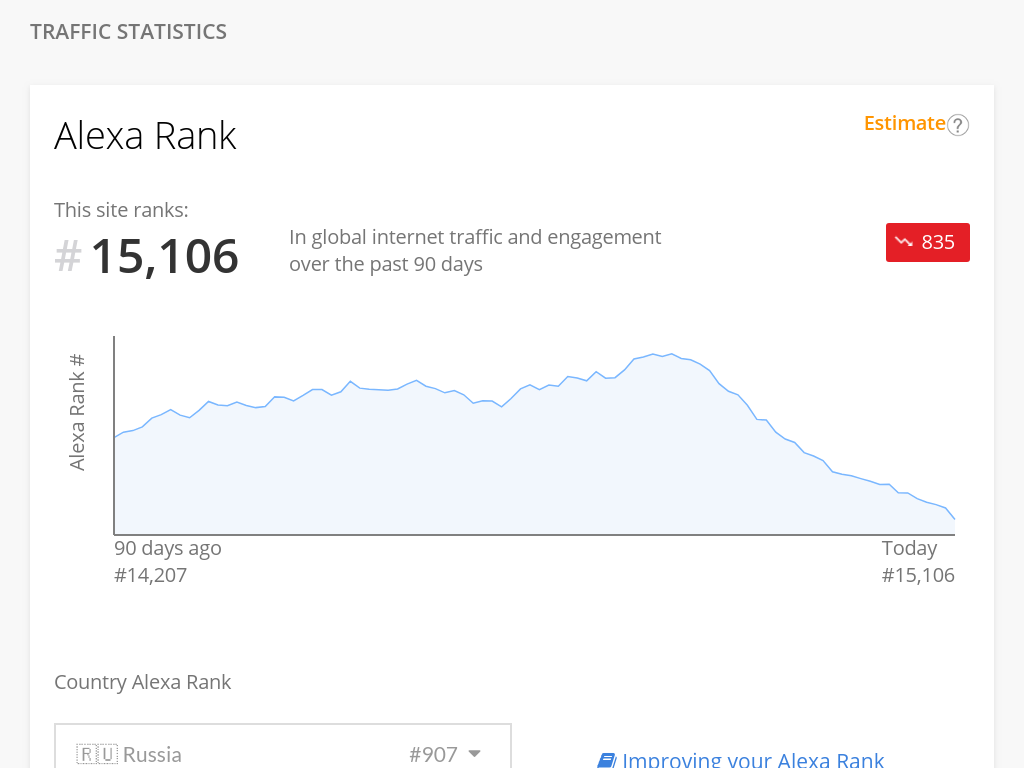Click the vertical Alexa Rank # axis label
1024x768 pixels.
pyautogui.click(x=77, y=412)
